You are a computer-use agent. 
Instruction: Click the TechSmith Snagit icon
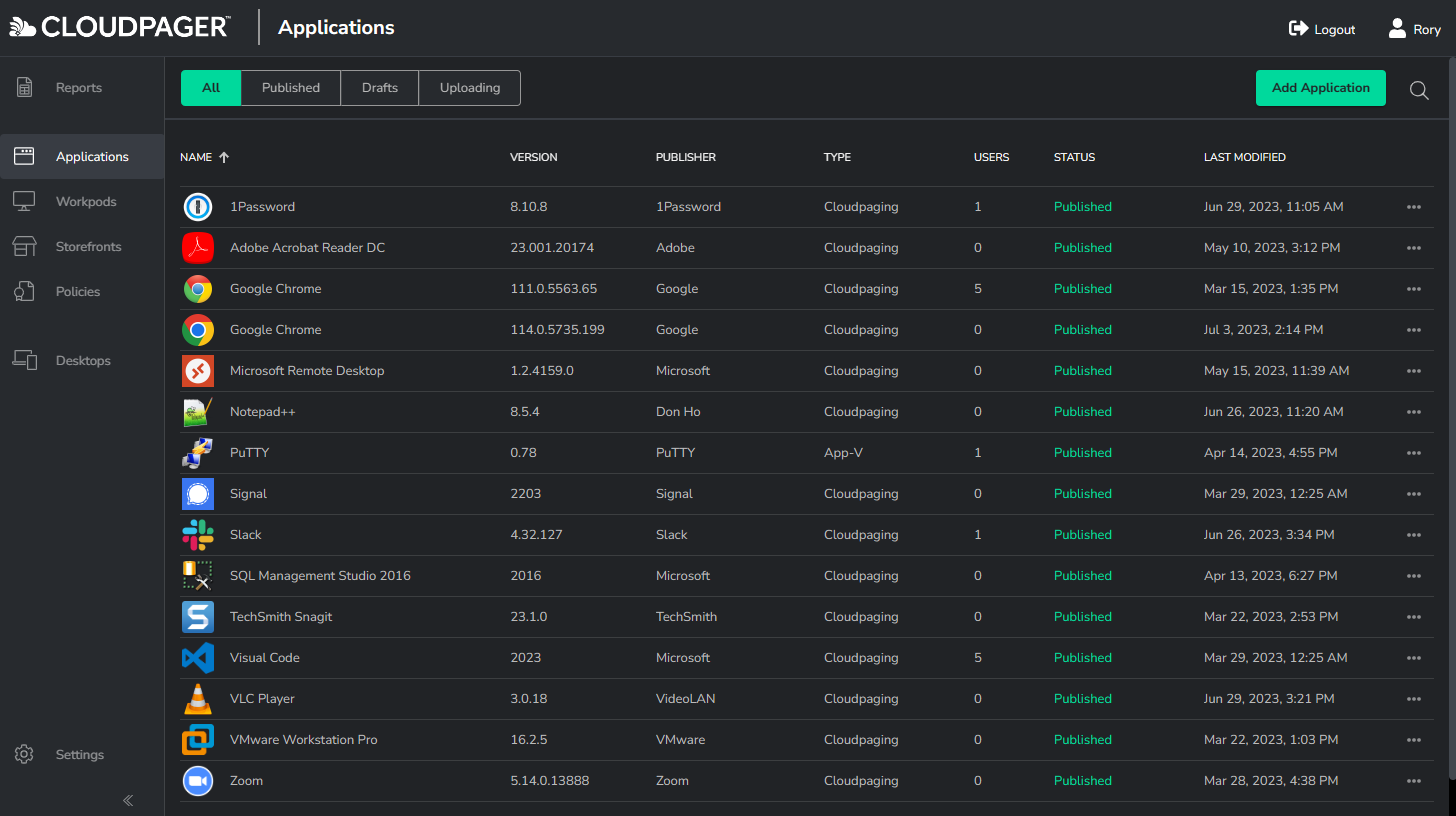(198, 617)
